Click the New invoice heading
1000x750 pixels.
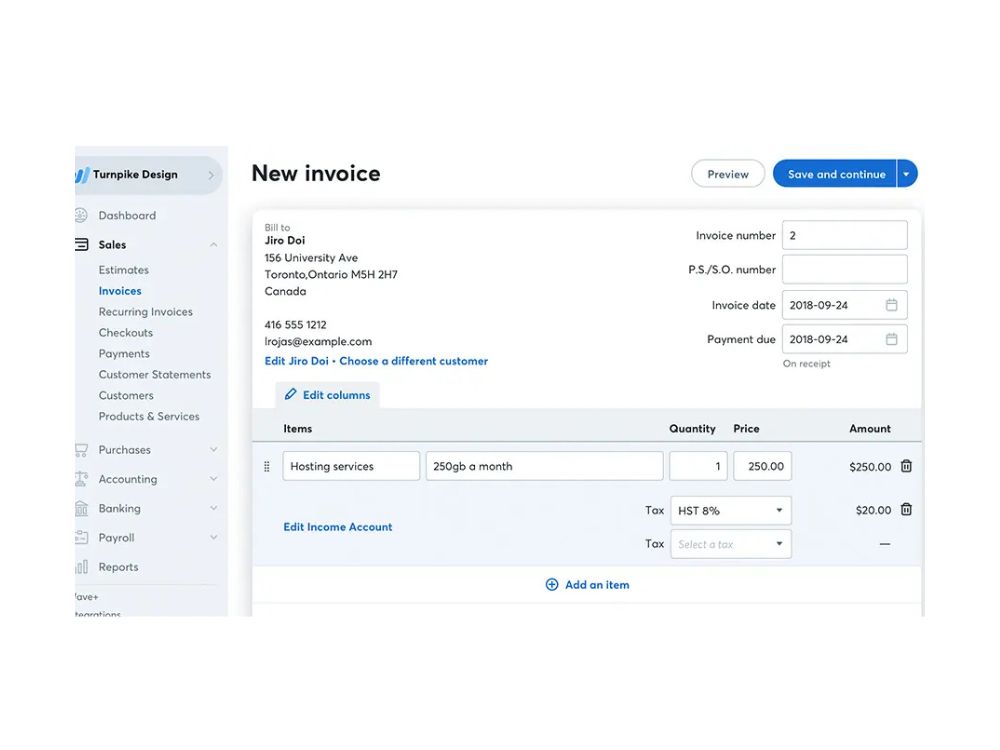click(x=316, y=173)
